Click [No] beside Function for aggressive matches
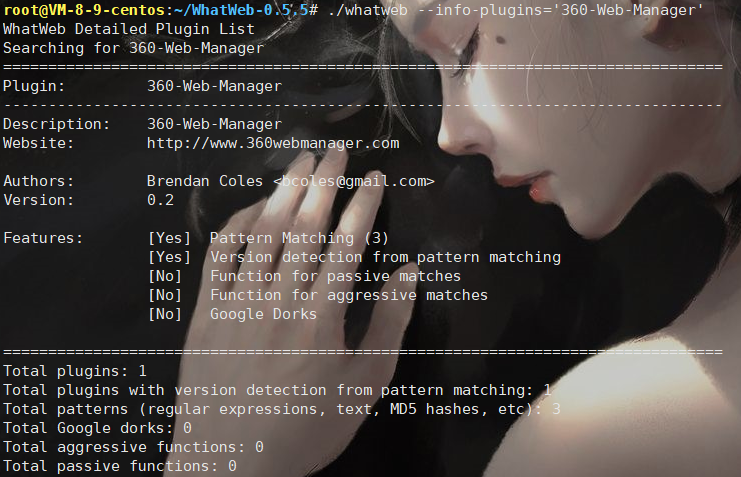This screenshot has height=477, width=741. pyautogui.click(x=165, y=295)
